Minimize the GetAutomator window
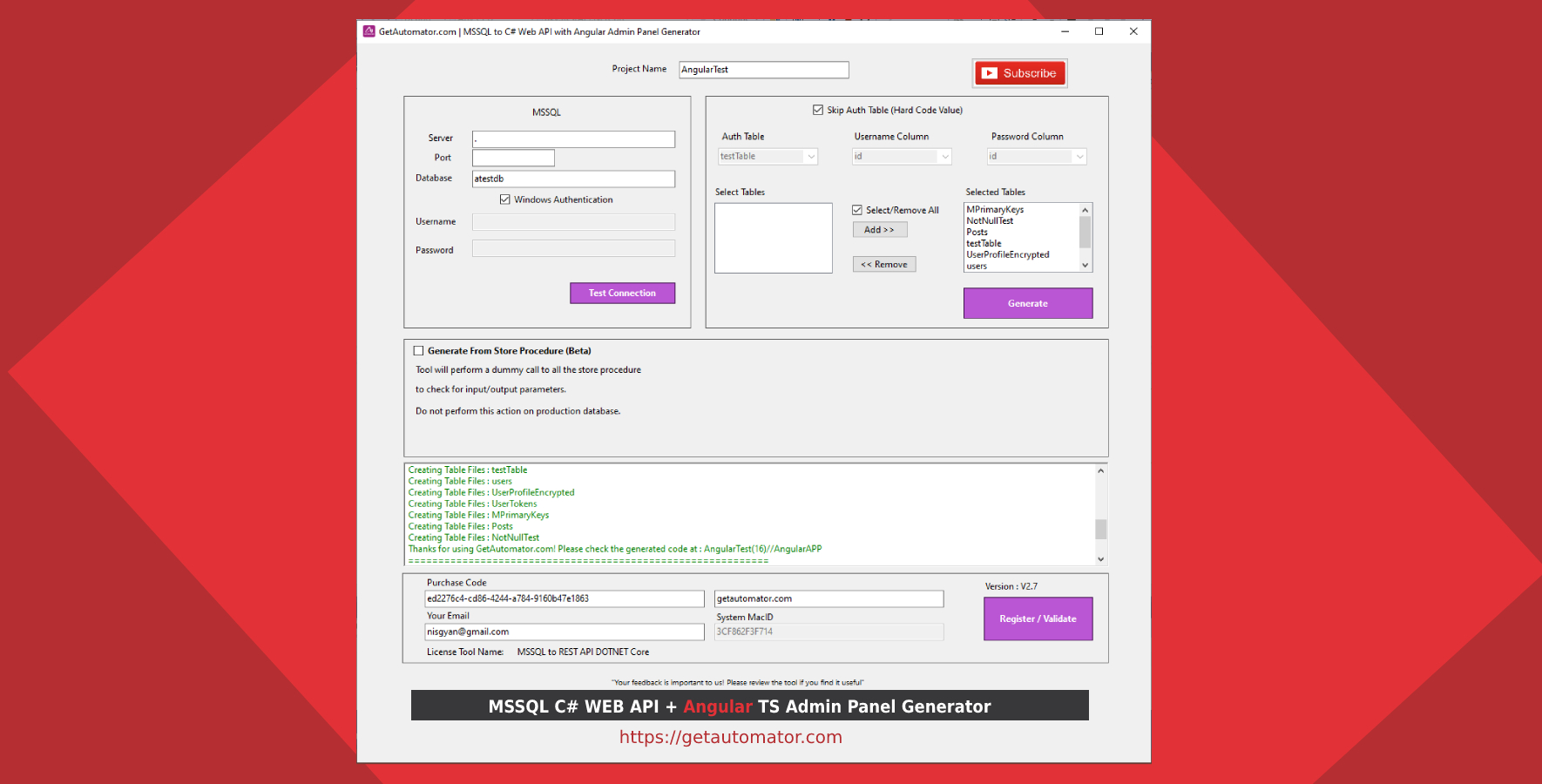This screenshot has height=784, width=1542. (x=1065, y=31)
